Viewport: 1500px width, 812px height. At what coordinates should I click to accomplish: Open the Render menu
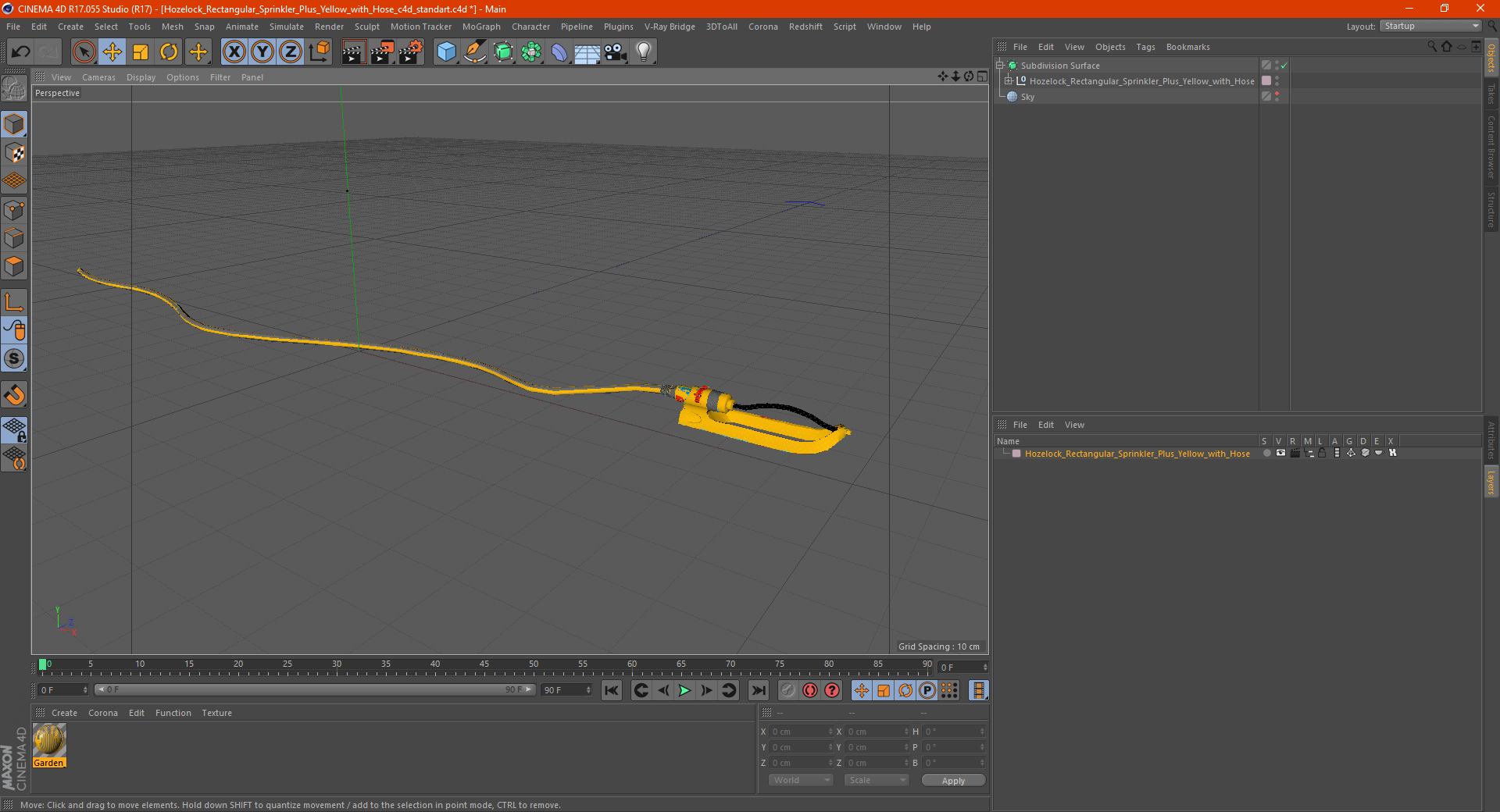click(329, 27)
